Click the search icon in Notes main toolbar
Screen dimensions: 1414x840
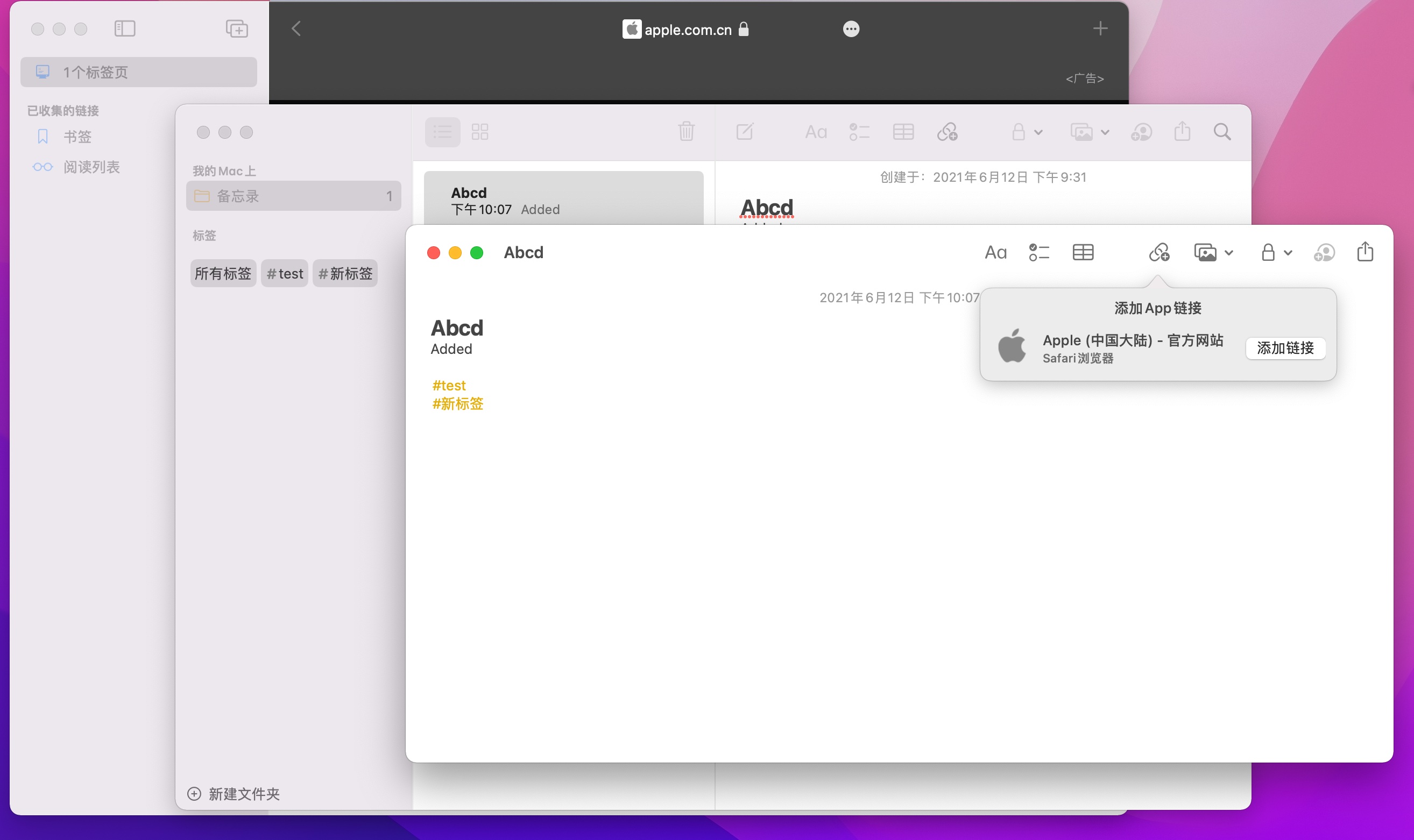point(1222,132)
